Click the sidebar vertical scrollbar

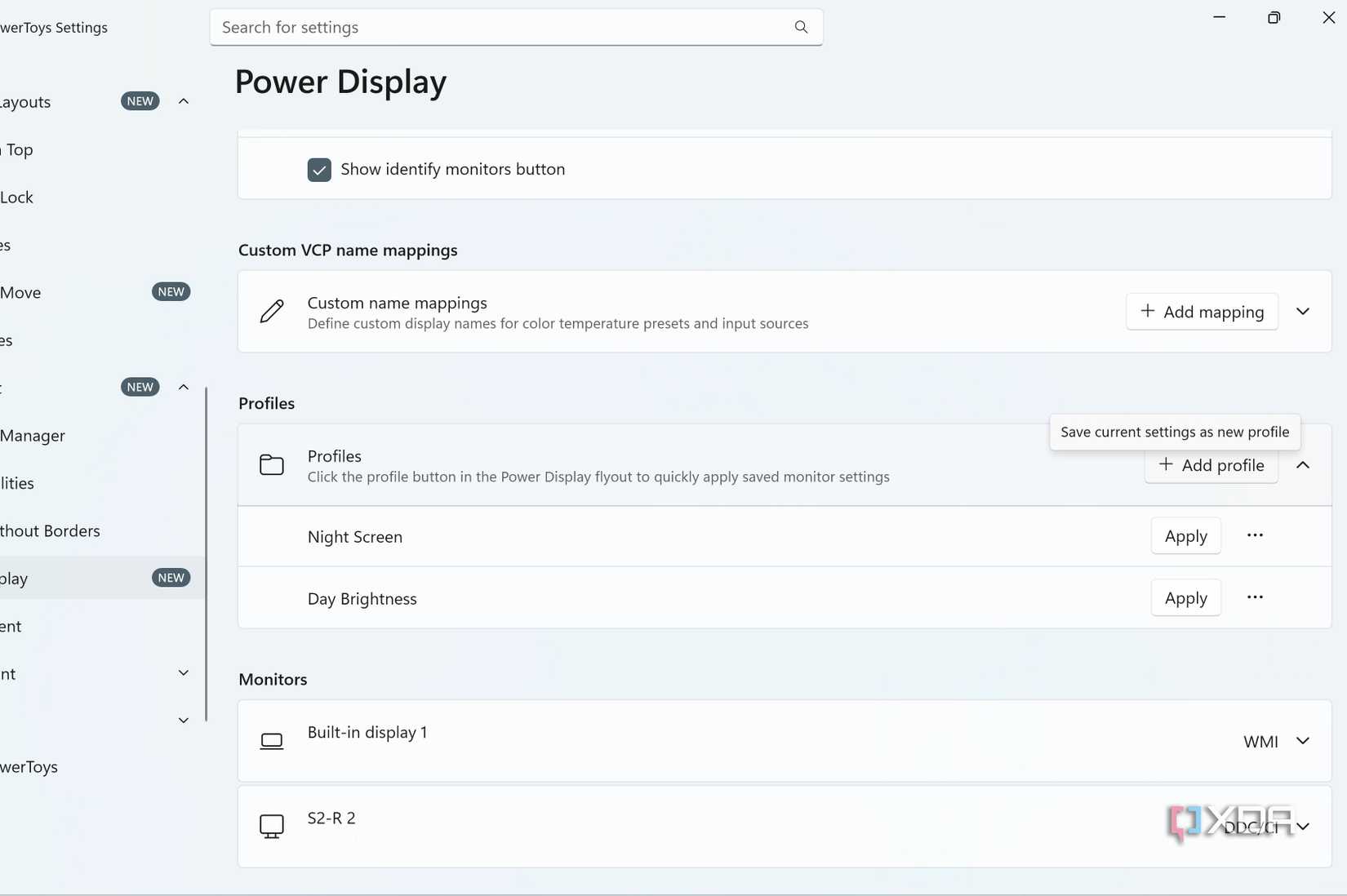point(206,554)
